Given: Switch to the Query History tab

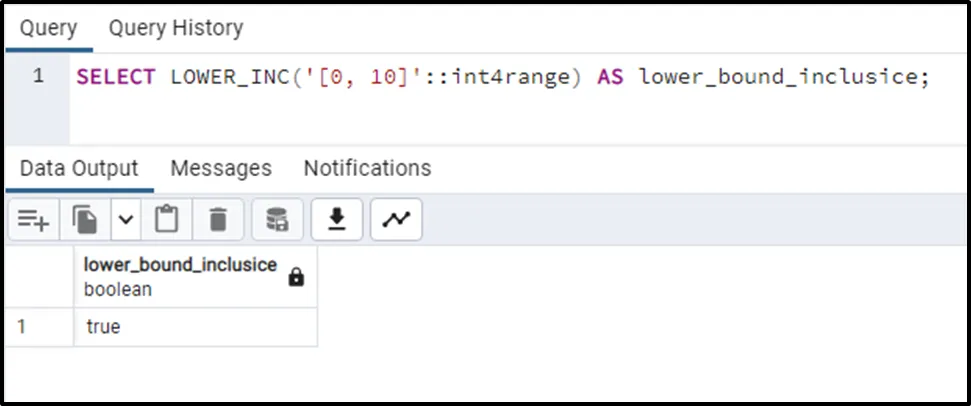Looking at the screenshot, I should pos(175,28).
